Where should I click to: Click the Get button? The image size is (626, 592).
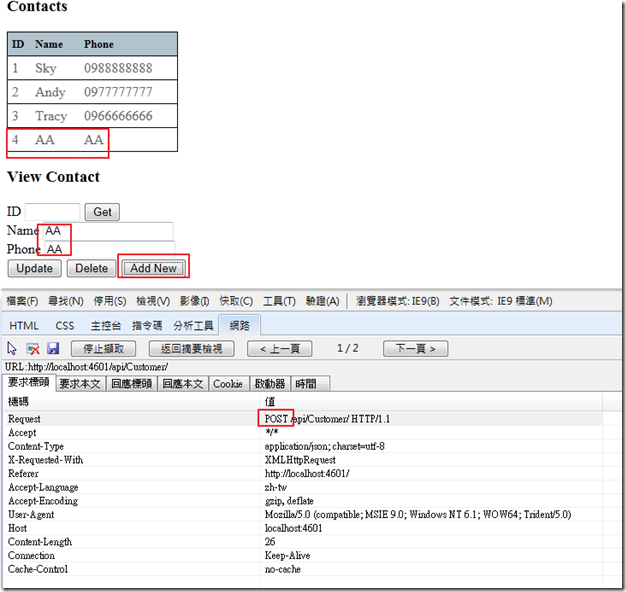click(x=102, y=212)
